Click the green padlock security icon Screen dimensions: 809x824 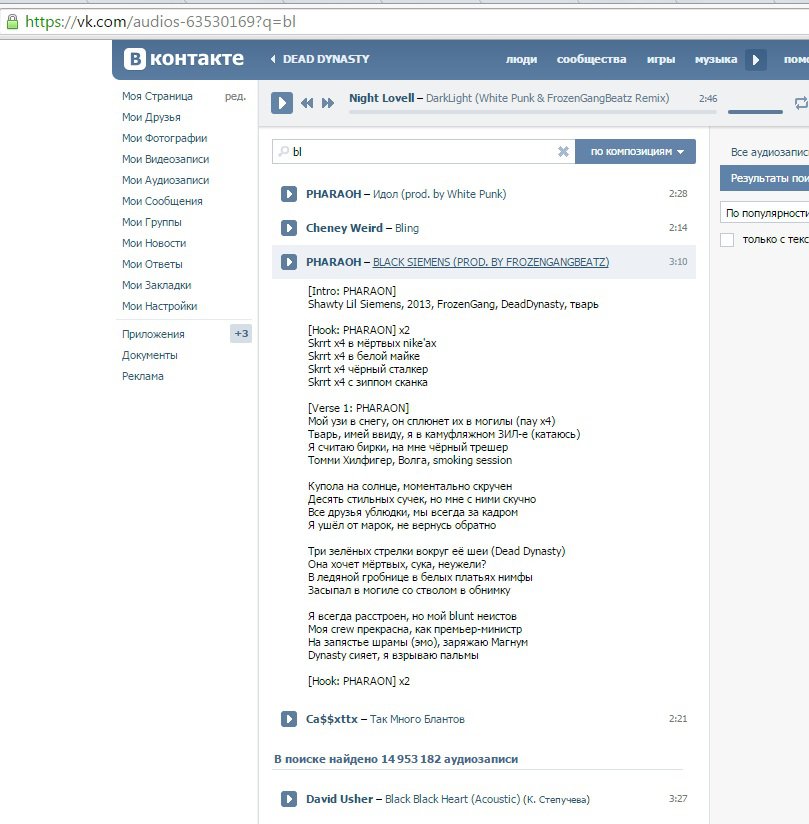(12, 22)
